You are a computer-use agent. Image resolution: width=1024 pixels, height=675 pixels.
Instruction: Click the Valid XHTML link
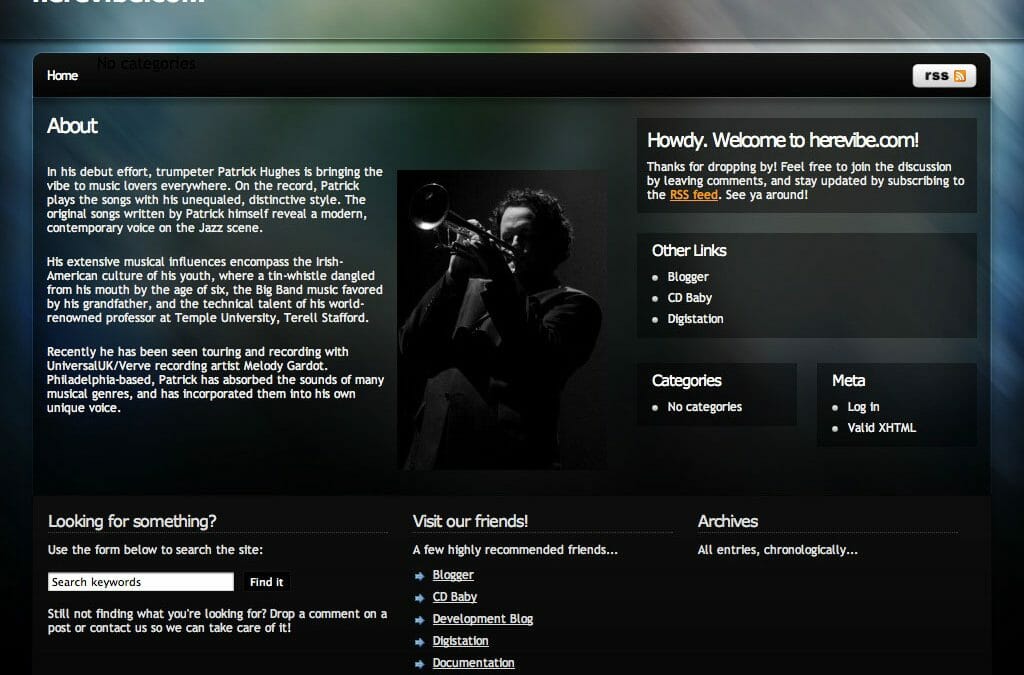point(881,428)
